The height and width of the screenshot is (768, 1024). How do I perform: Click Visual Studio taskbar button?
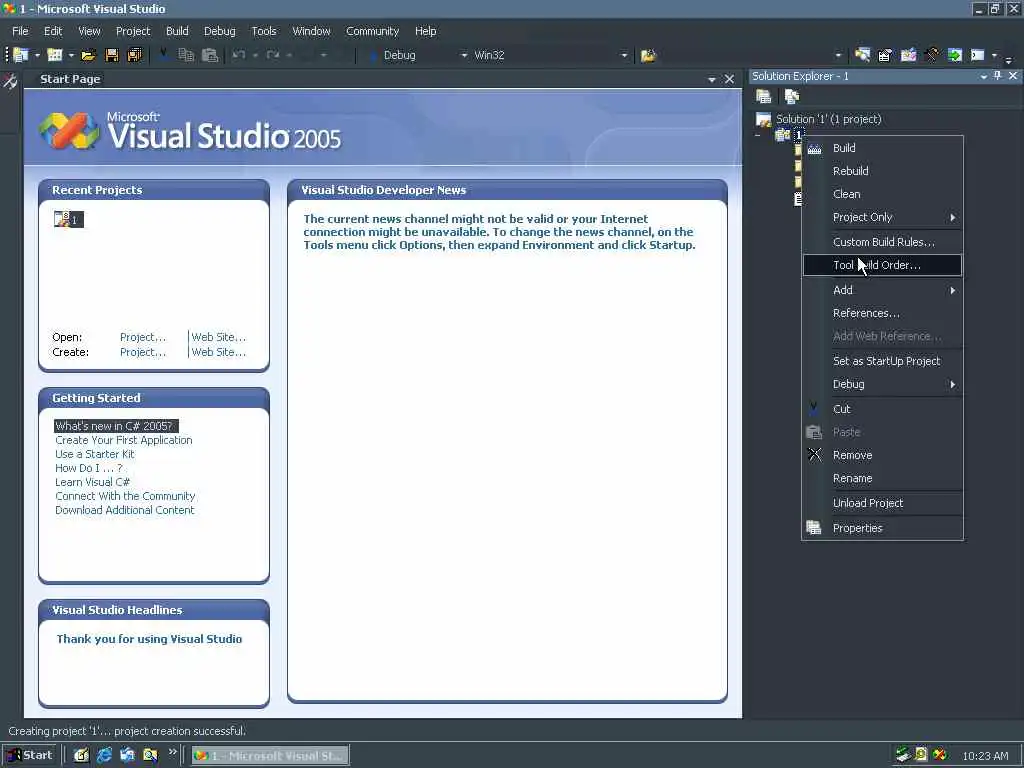pos(270,756)
